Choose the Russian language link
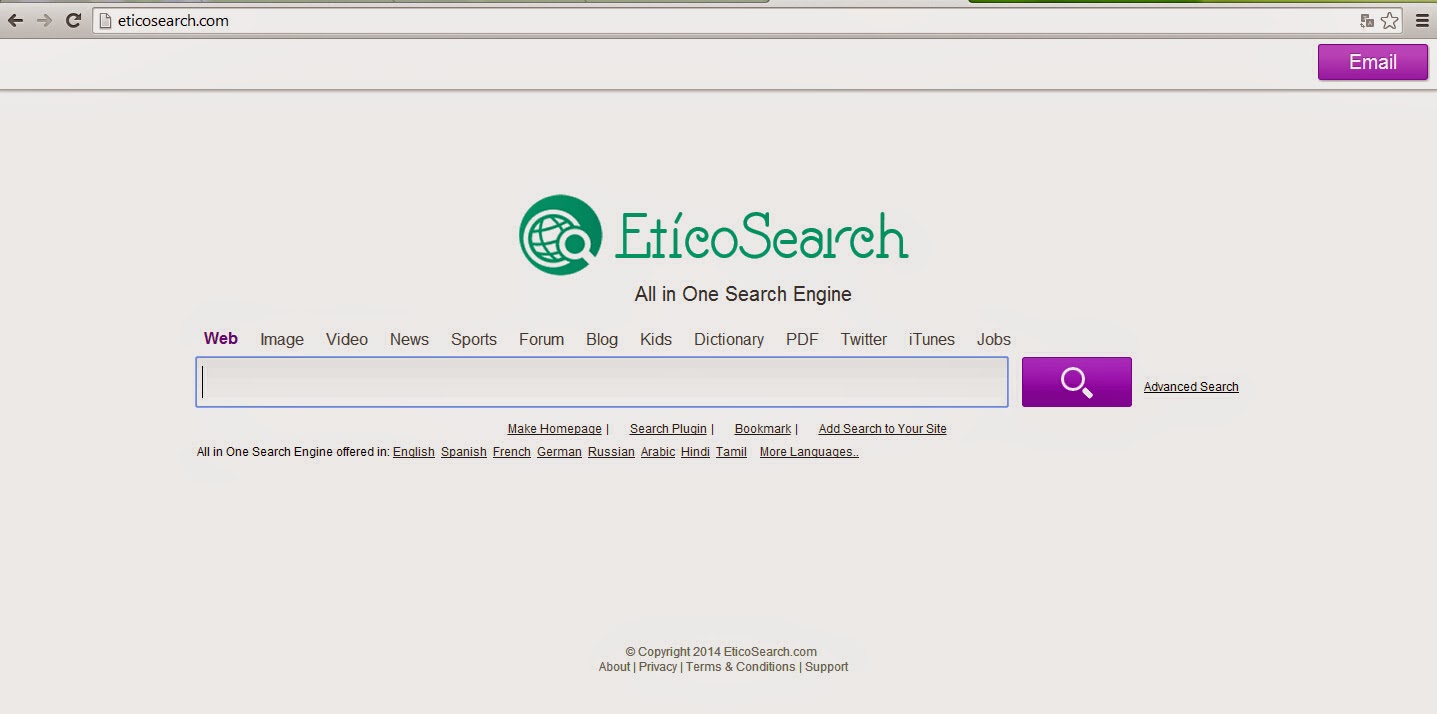This screenshot has width=1437, height=714. pos(611,452)
